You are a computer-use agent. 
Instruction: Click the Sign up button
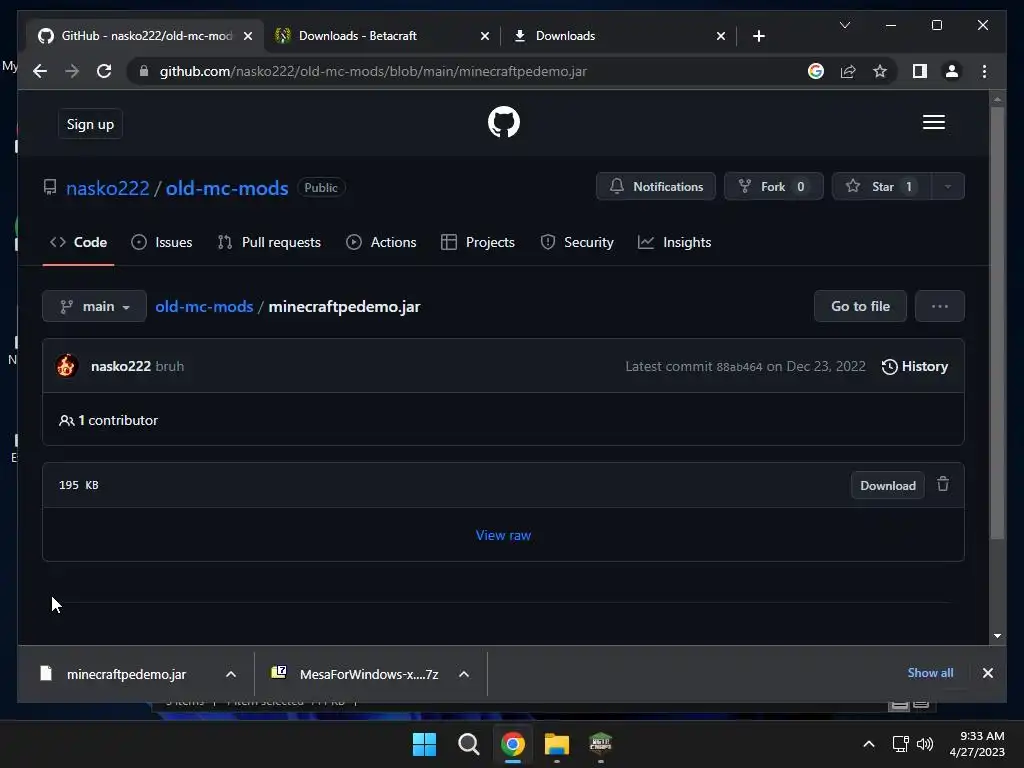90,124
